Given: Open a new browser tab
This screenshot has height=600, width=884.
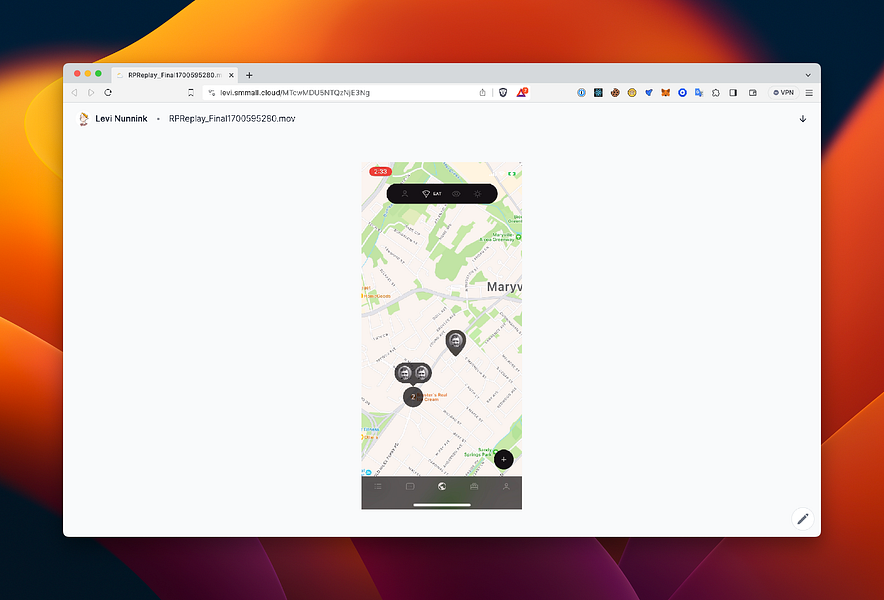Looking at the screenshot, I should tap(249, 75).
